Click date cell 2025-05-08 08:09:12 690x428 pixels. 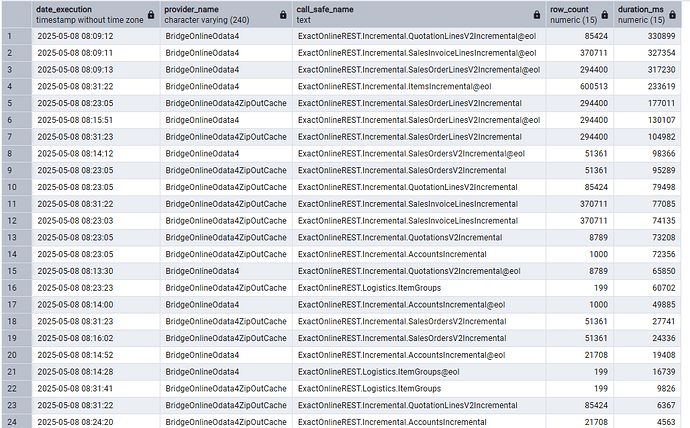(x=95, y=36)
